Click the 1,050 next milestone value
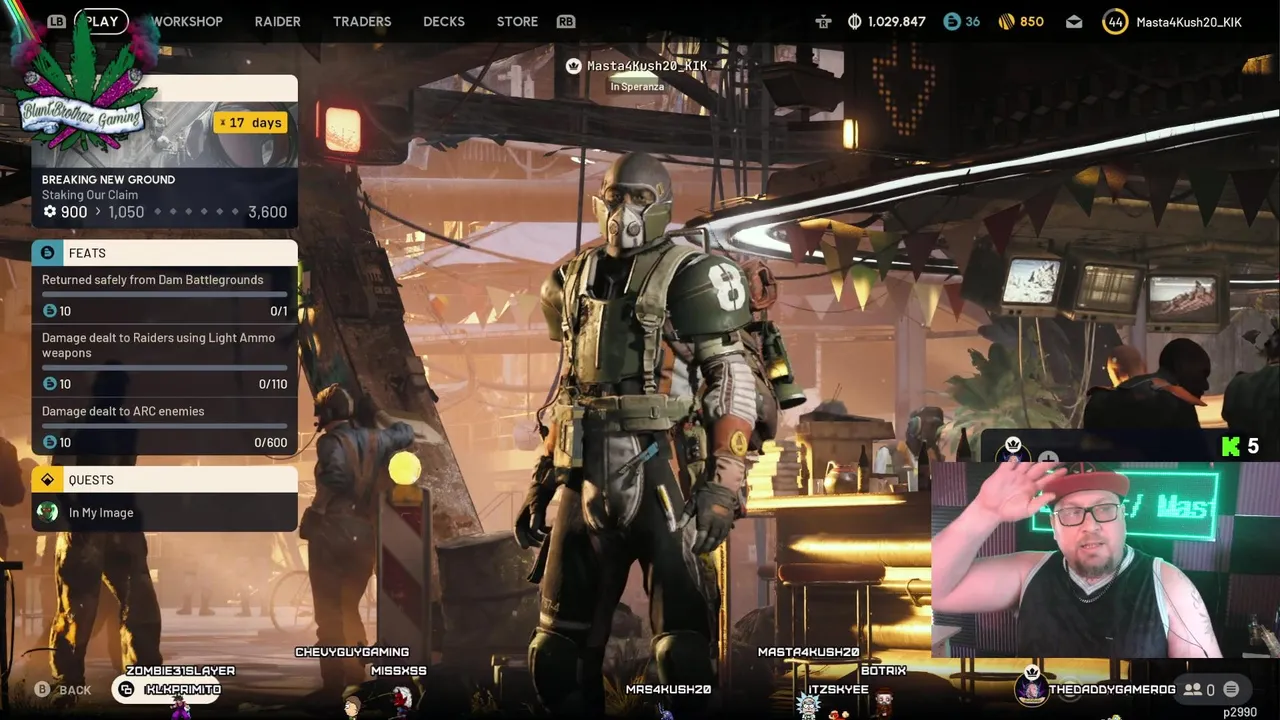1280x720 pixels. point(126,212)
